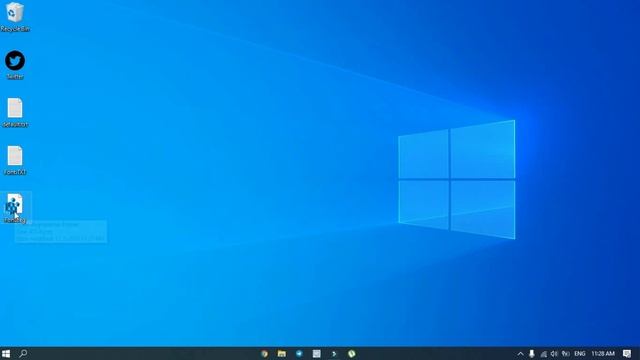Image resolution: width=640 pixels, height=360 pixels.
Task: Launch Chrome from the taskbar
Action: point(264,353)
